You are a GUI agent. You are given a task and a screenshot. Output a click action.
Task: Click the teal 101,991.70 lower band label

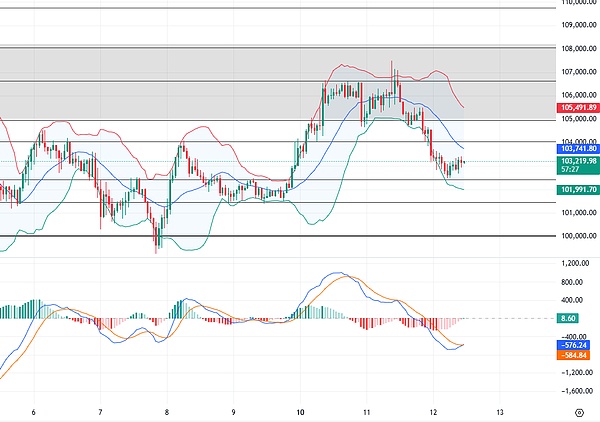(577, 189)
